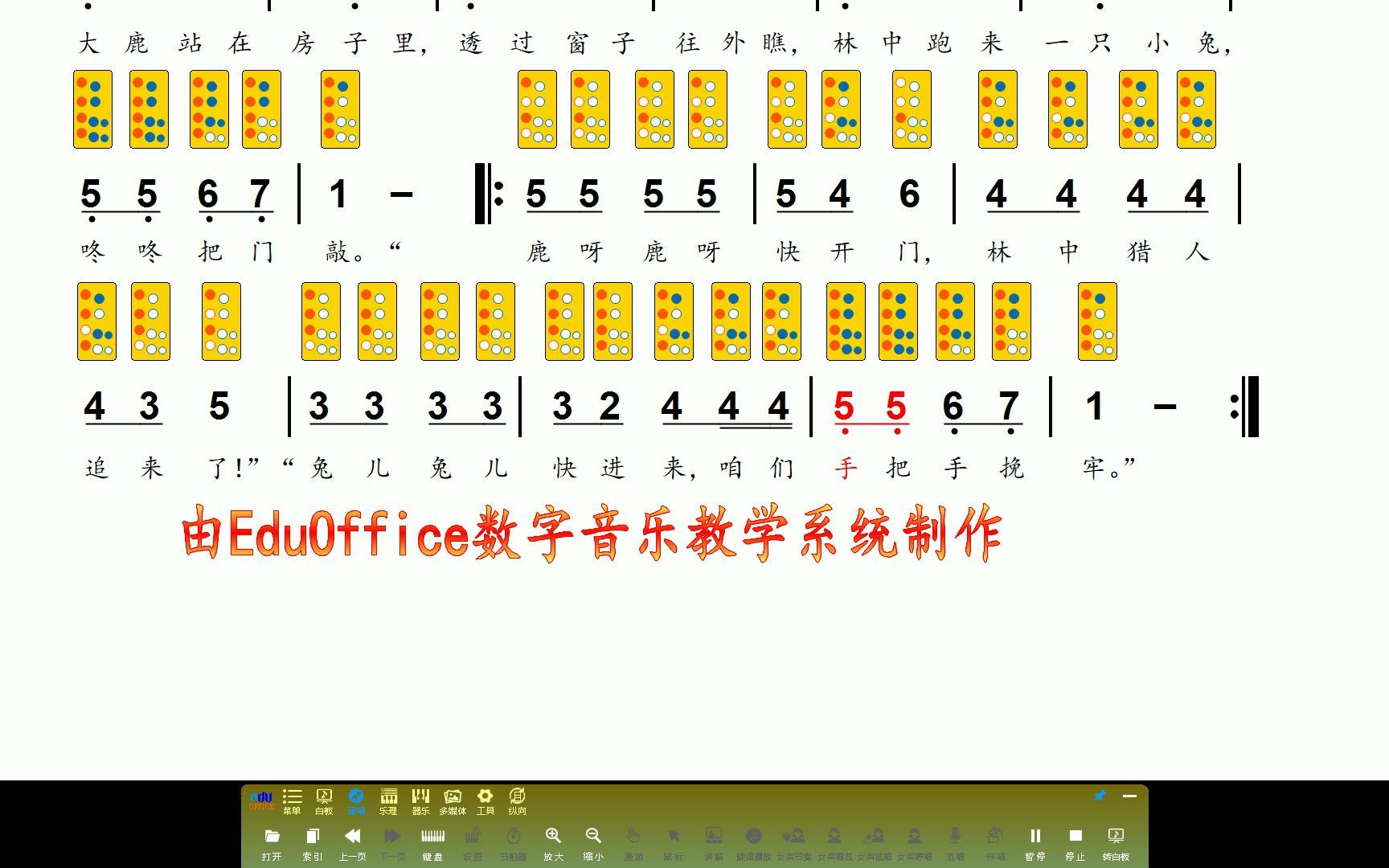This screenshot has height=868, width=1389.
Task: Open the 工具 tools tab
Action: point(485,801)
